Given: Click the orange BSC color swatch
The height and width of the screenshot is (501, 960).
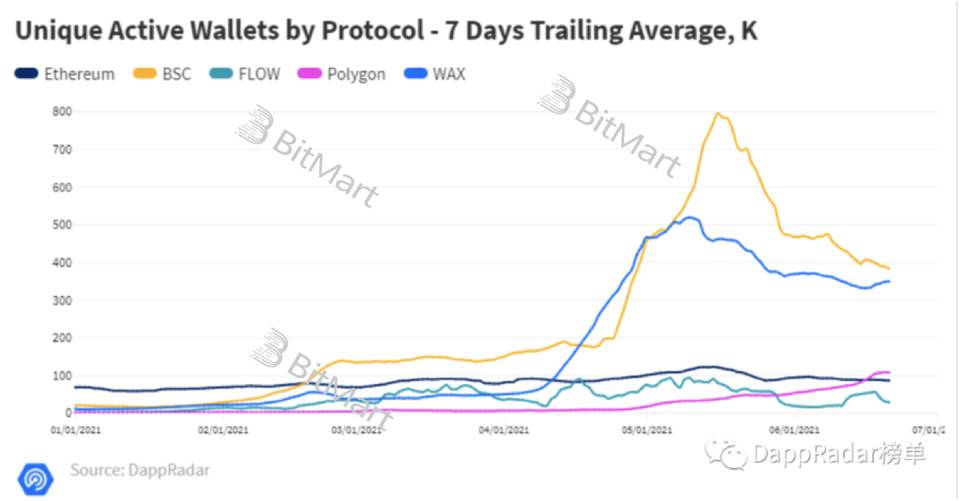Looking at the screenshot, I should point(144,73).
